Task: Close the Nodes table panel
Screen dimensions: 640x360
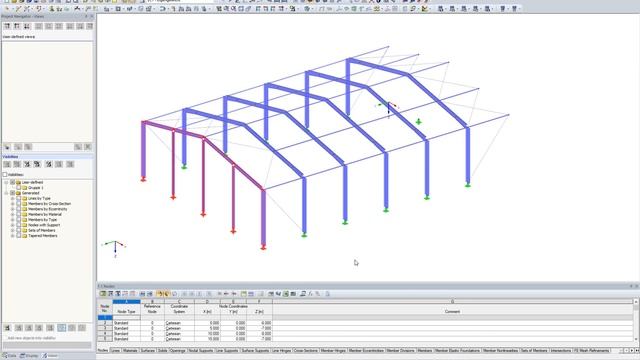Action: tap(637, 286)
